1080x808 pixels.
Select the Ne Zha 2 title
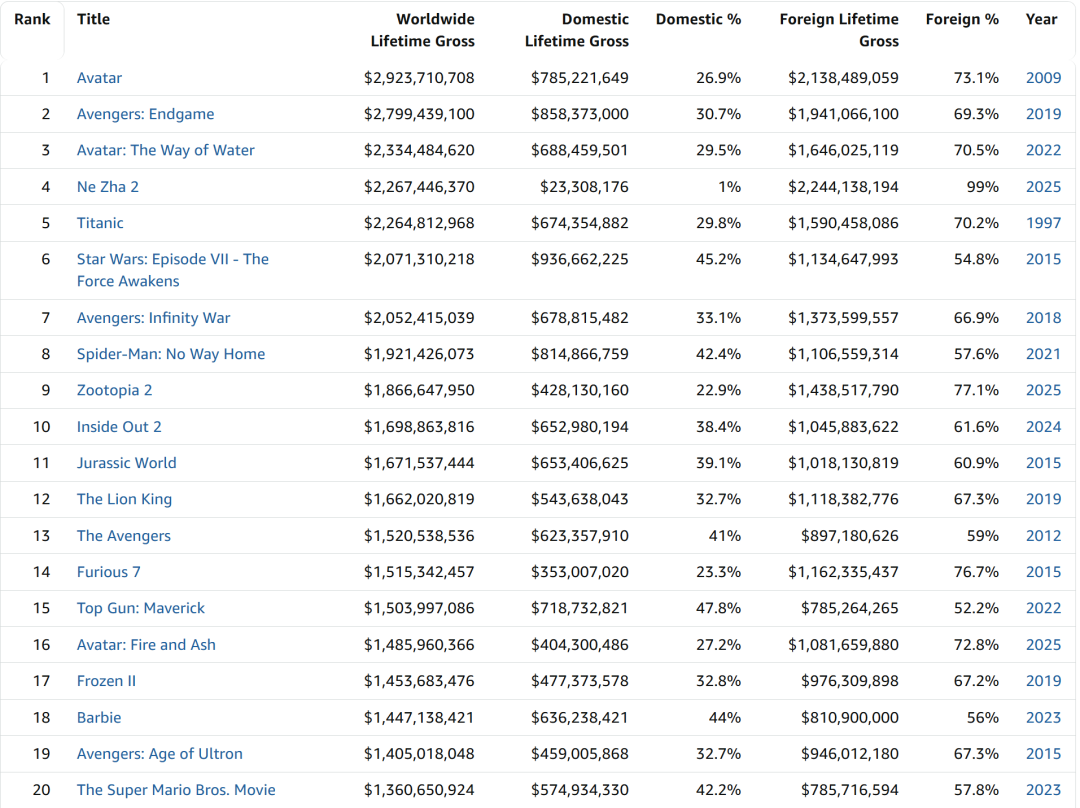click(107, 187)
